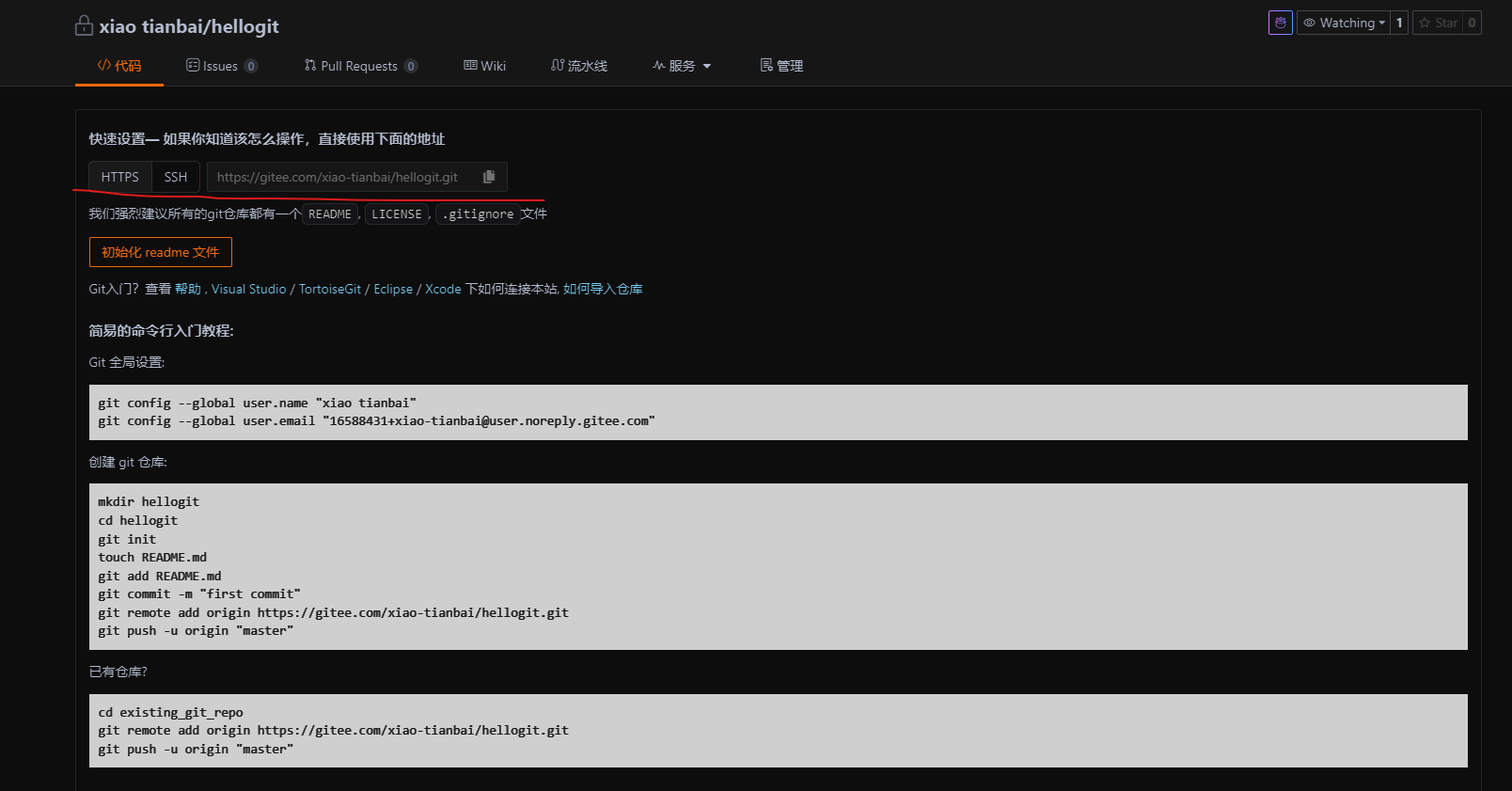Click the 'cd hellogit' command line
The image size is (1512, 791).
(x=137, y=521)
